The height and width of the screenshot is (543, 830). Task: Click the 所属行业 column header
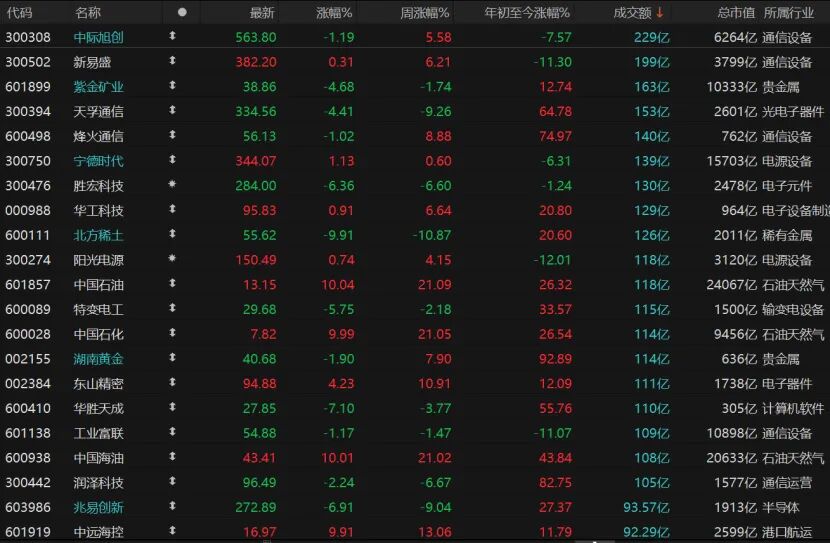(x=789, y=13)
